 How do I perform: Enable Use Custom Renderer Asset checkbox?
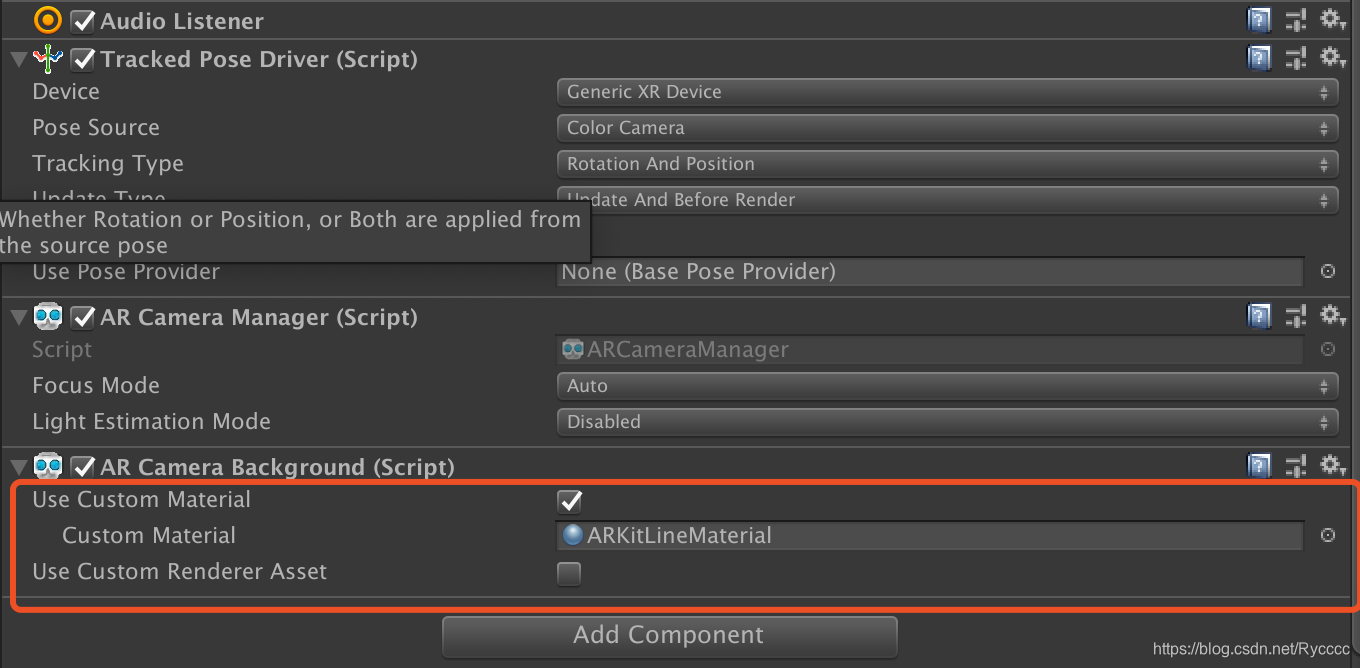coord(569,573)
